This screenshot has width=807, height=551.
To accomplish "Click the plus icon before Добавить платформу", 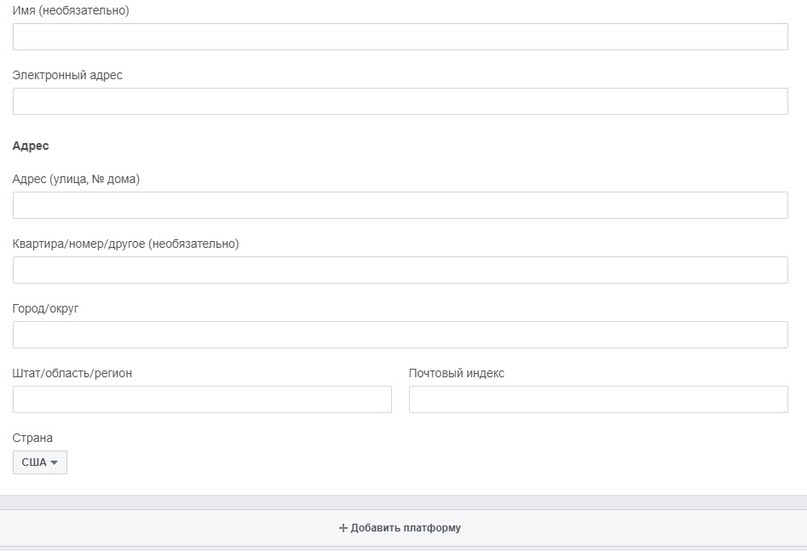I will coord(343,528).
